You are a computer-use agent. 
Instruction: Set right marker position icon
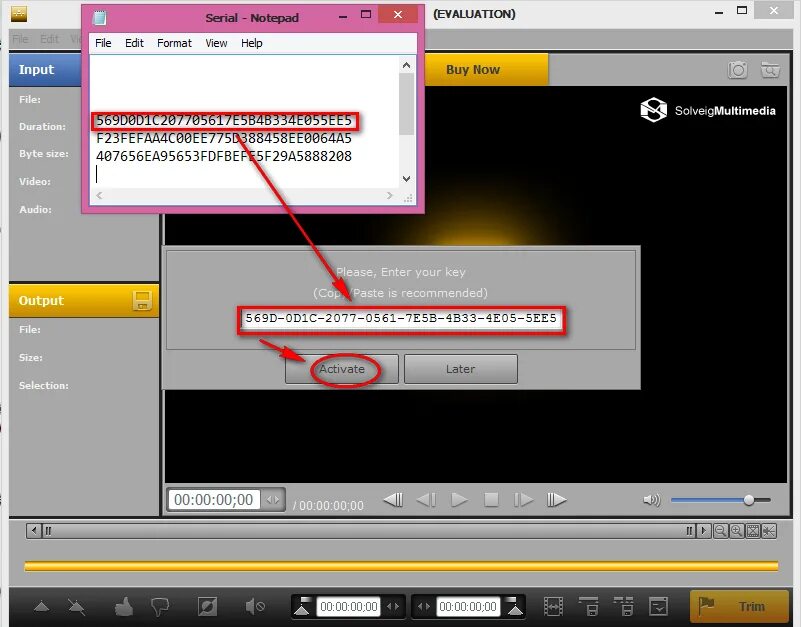(x=515, y=606)
